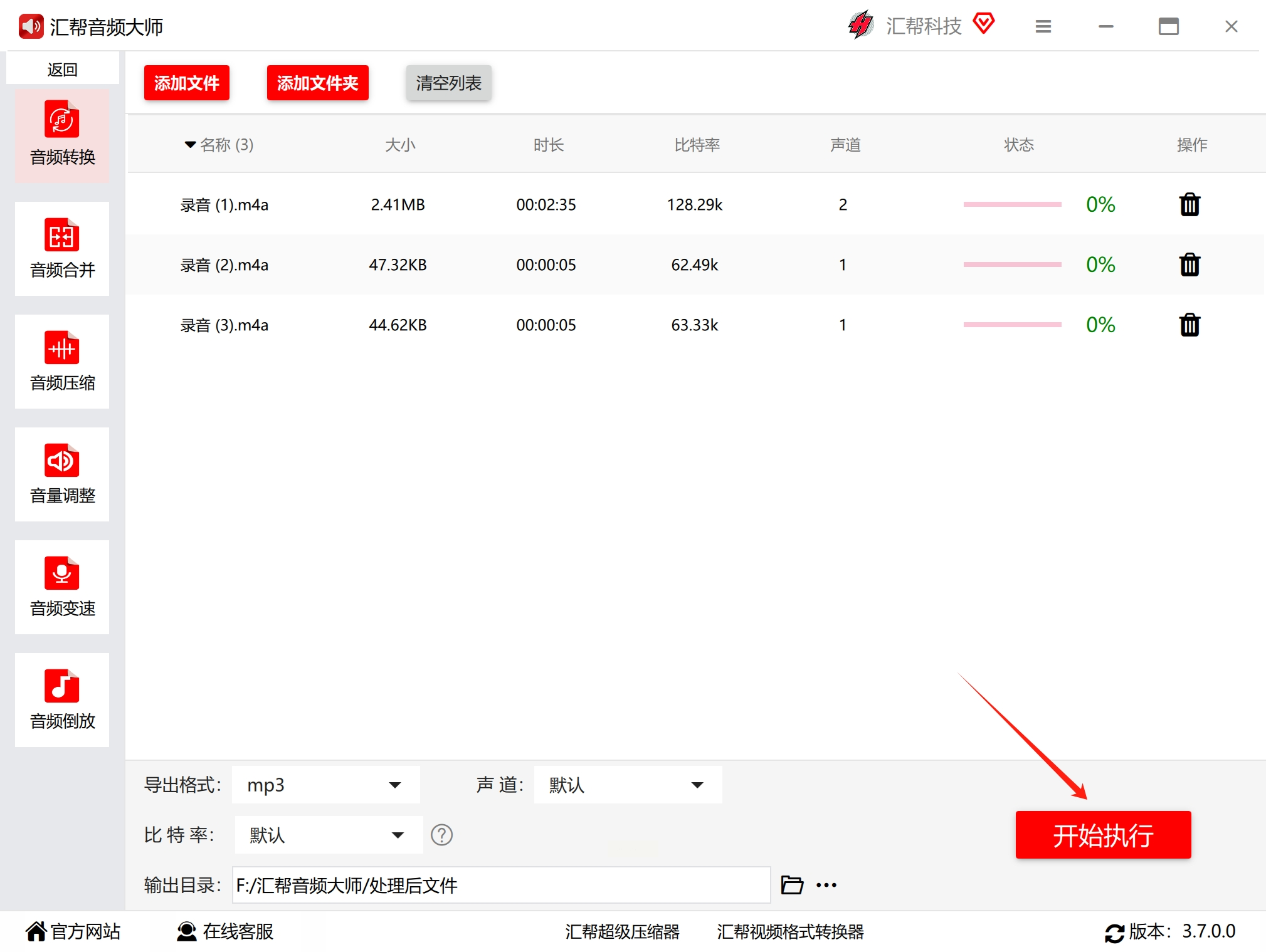The image size is (1266, 952).
Task: Click the bitrate help question mark icon
Action: click(x=441, y=835)
